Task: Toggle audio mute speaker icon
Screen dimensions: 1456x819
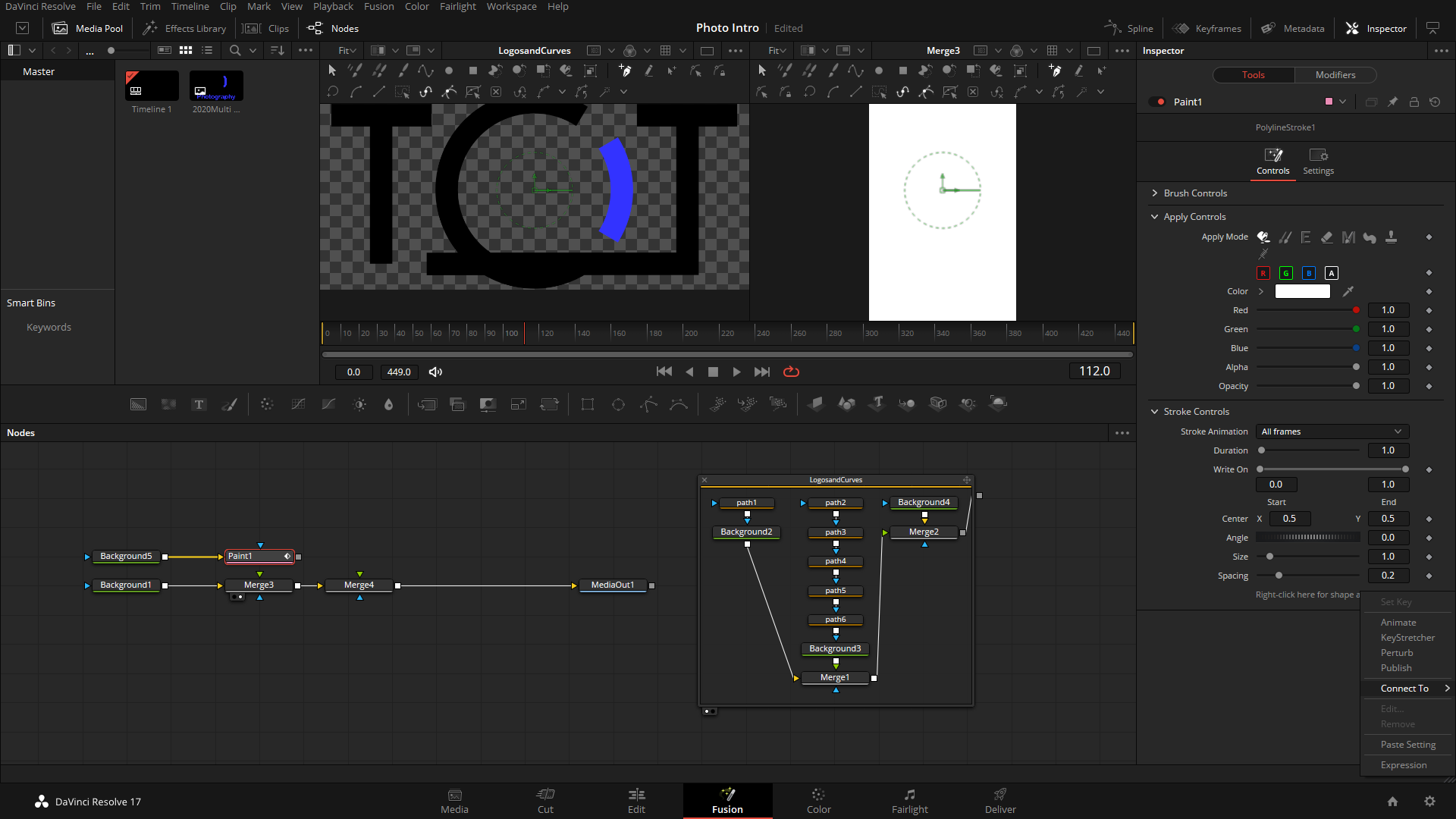Action: pos(435,372)
